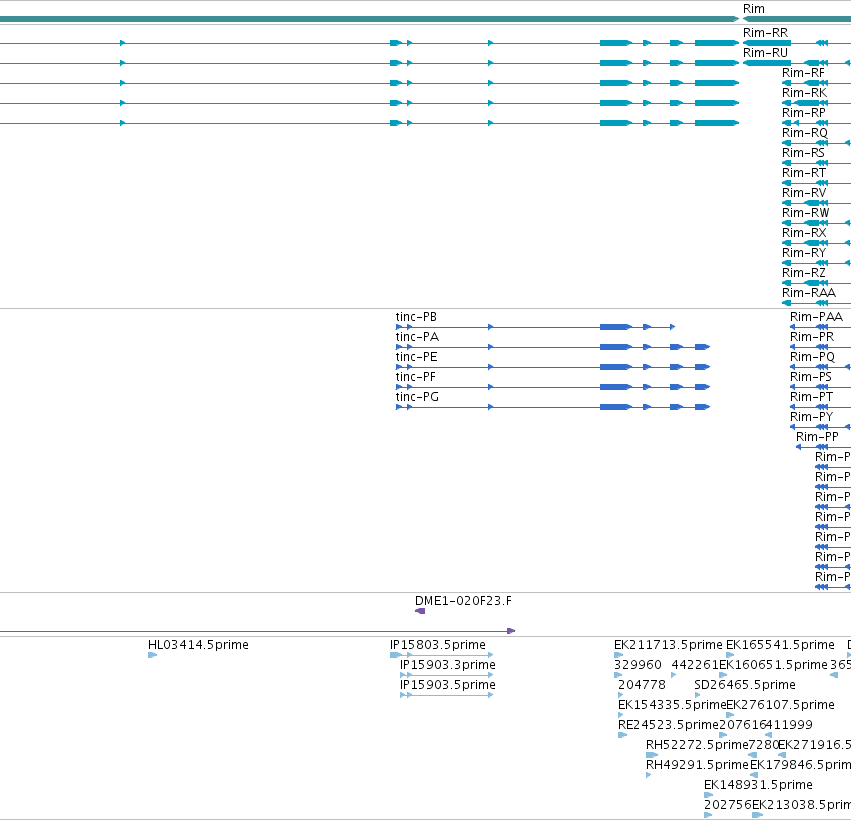Image resolution: width=851 pixels, height=820 pixels.
Task: Click the 204778 feature label
Action: (642, 685)
